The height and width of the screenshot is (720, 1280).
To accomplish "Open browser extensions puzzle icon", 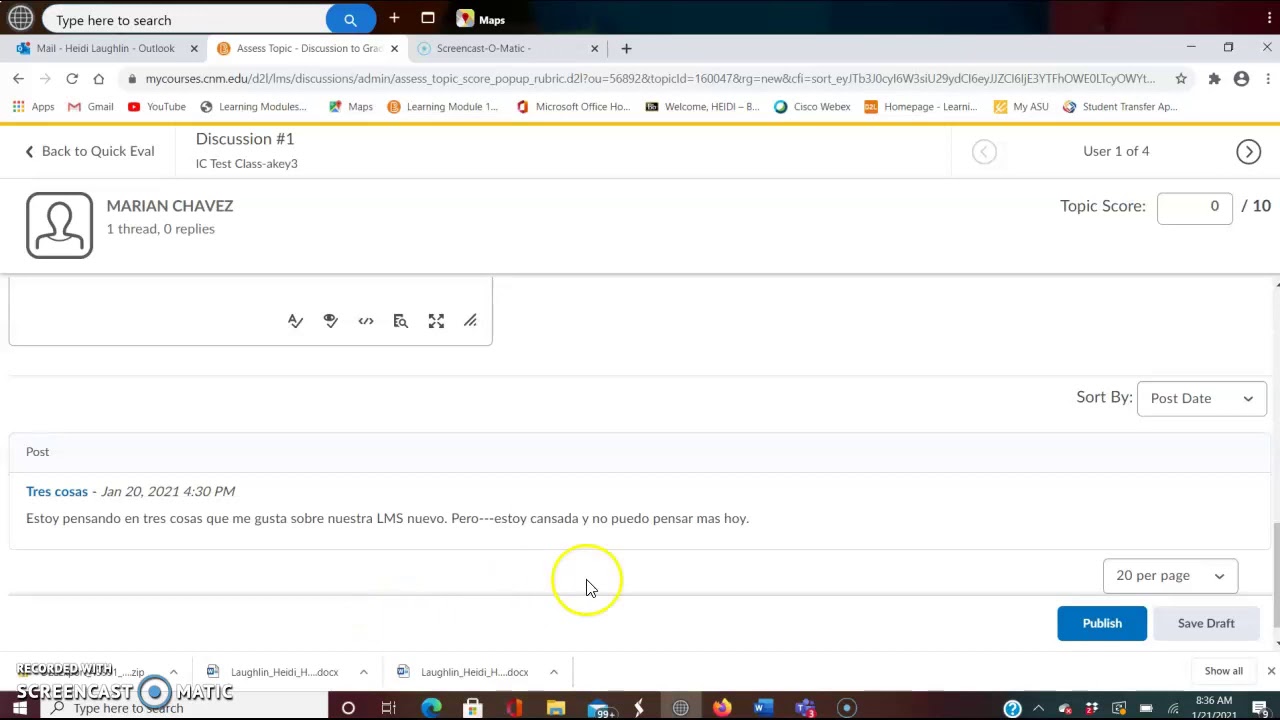I will (x=1214, y=78).
